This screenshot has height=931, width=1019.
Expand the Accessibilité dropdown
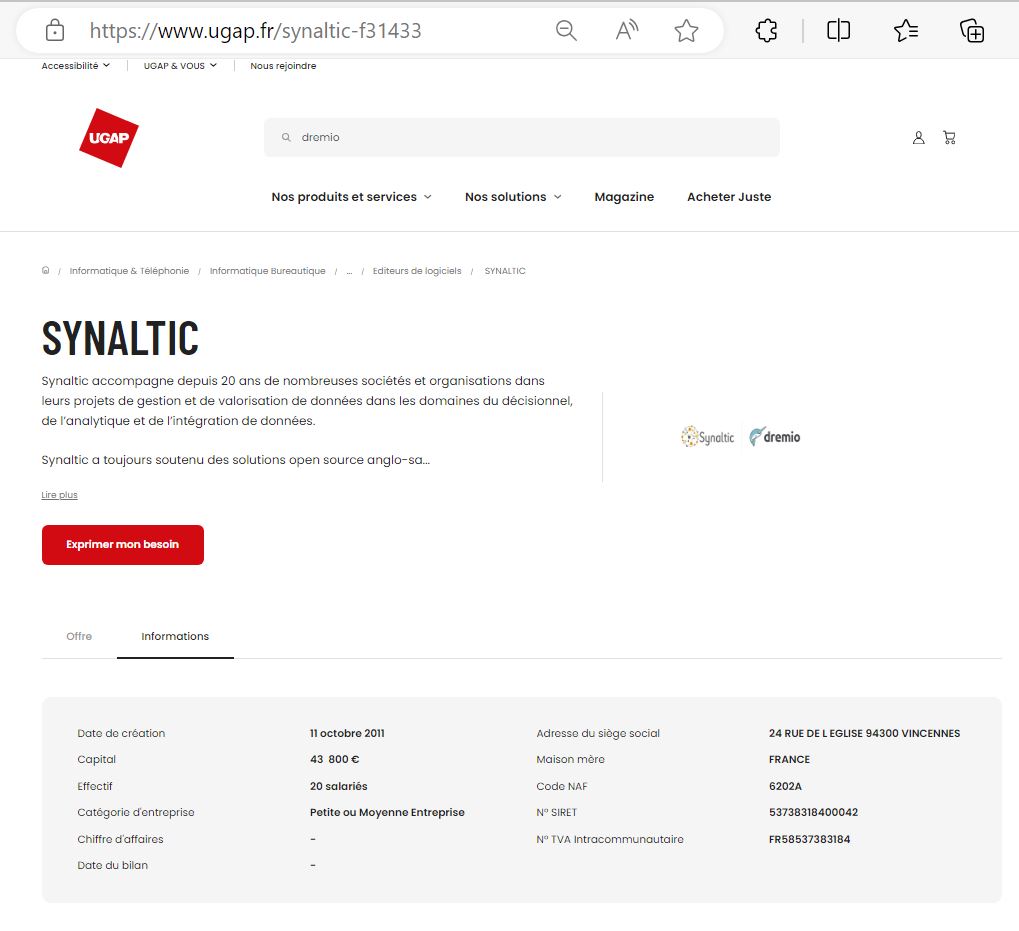tap(76, 66)
